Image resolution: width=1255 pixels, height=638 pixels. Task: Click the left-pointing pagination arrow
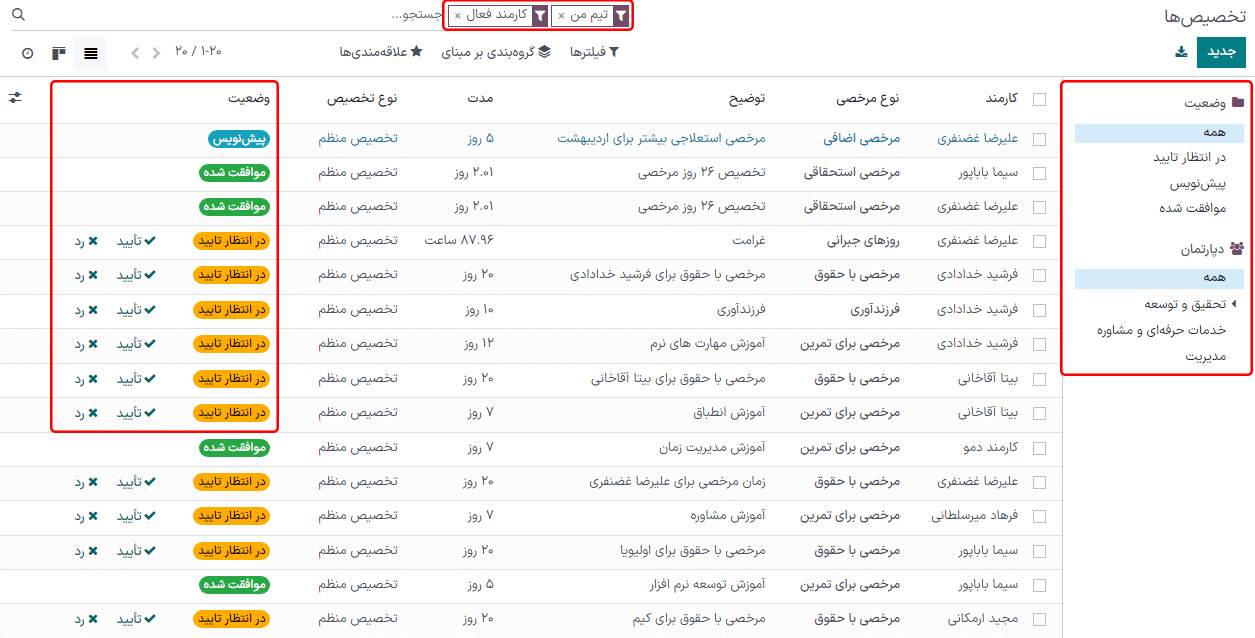[x=135, y=53]
